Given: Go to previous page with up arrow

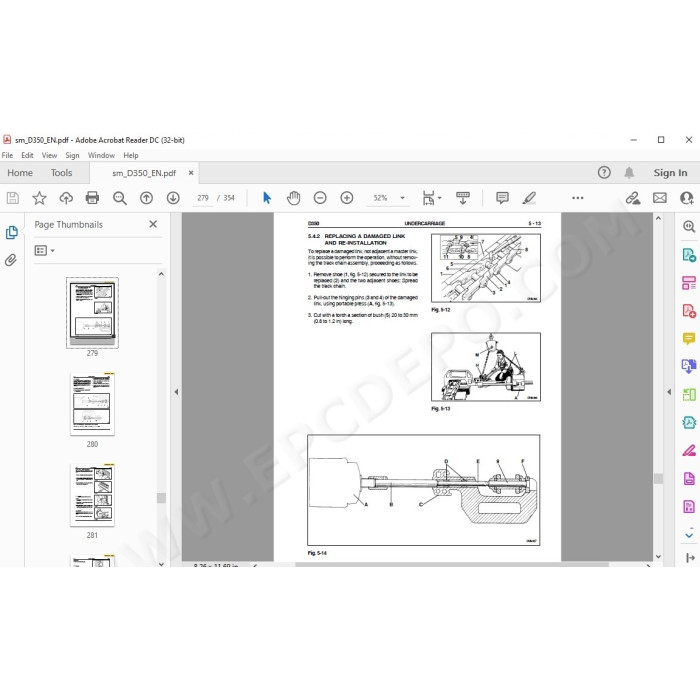Looking at the screenshot, I should [x=146, y=198].
